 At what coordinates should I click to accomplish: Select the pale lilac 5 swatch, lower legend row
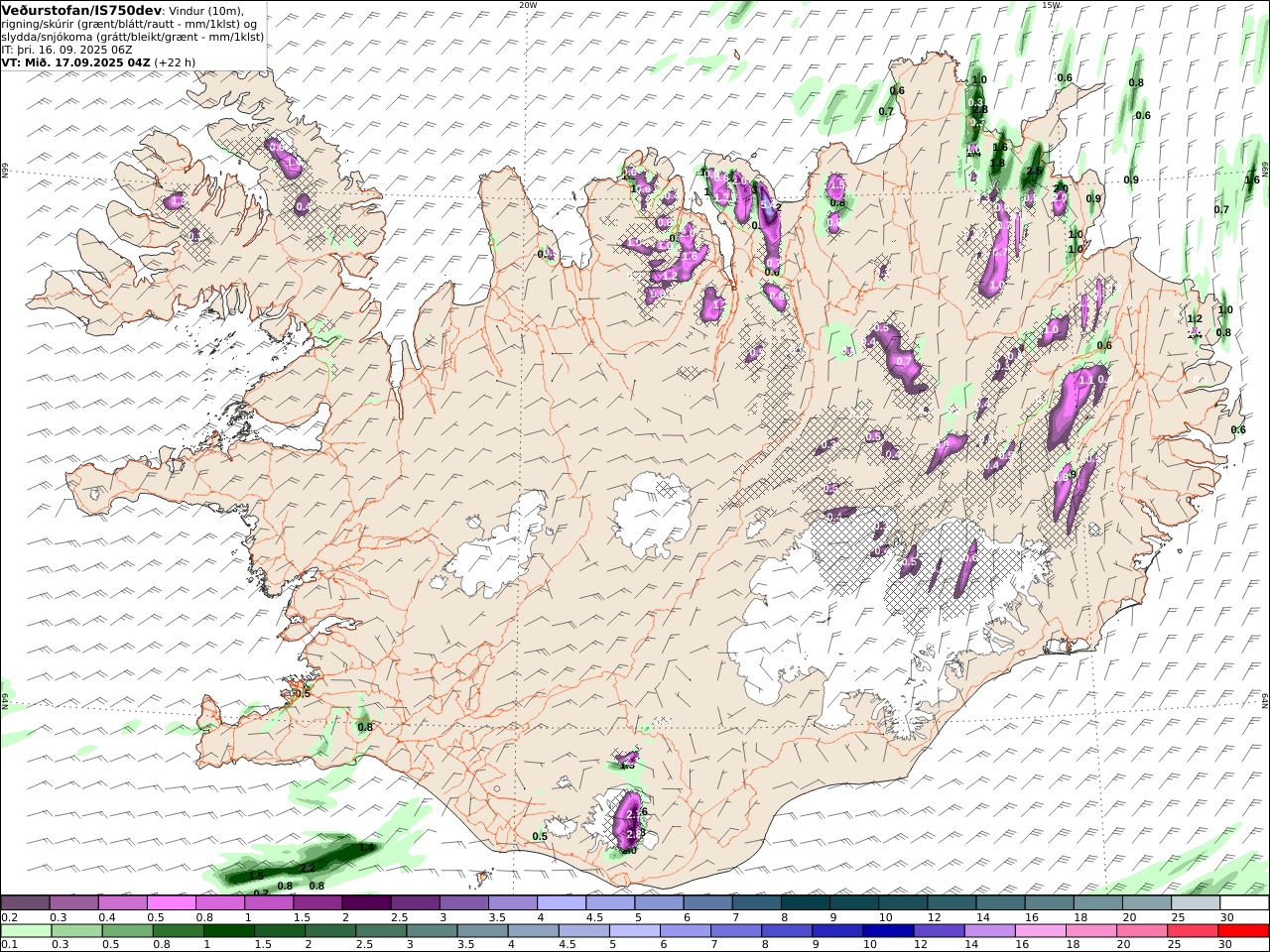click(635, 931)
